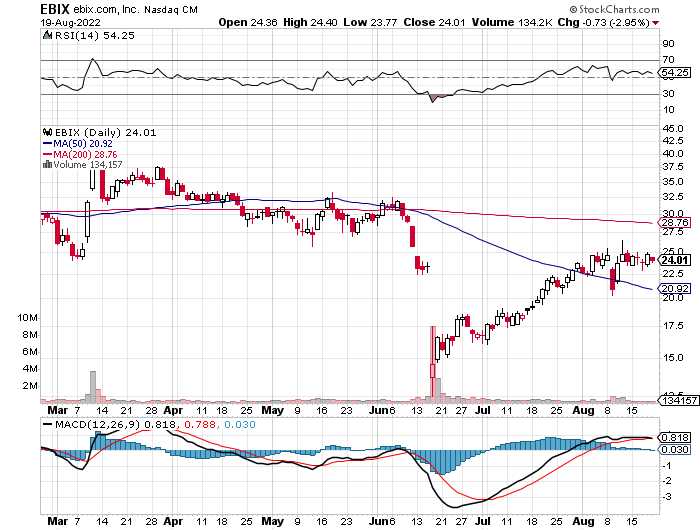Click the black MACD line legend swatch
Screen dimensions: 700x530
point(47,424)
